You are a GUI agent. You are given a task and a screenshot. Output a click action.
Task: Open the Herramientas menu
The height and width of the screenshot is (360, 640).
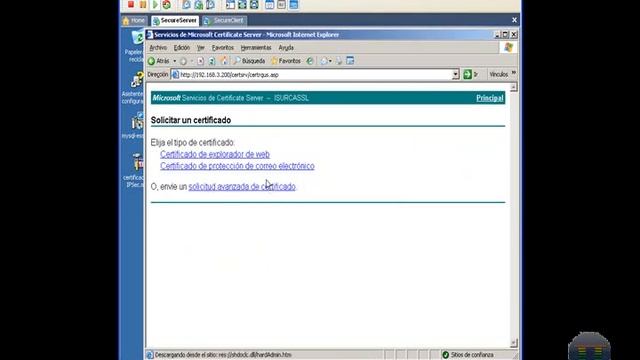coord(256,48)
